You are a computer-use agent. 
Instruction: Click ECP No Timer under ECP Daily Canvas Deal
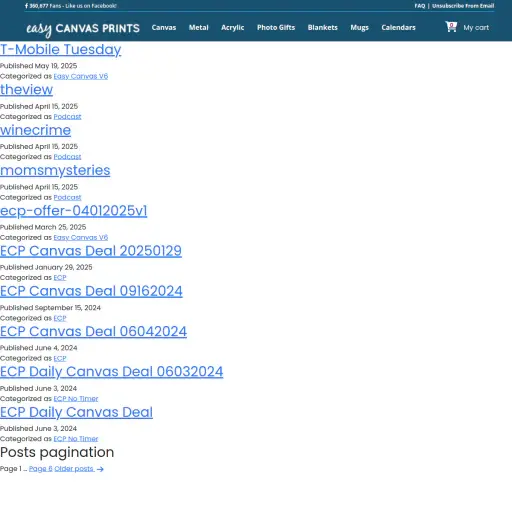(76, 439)
